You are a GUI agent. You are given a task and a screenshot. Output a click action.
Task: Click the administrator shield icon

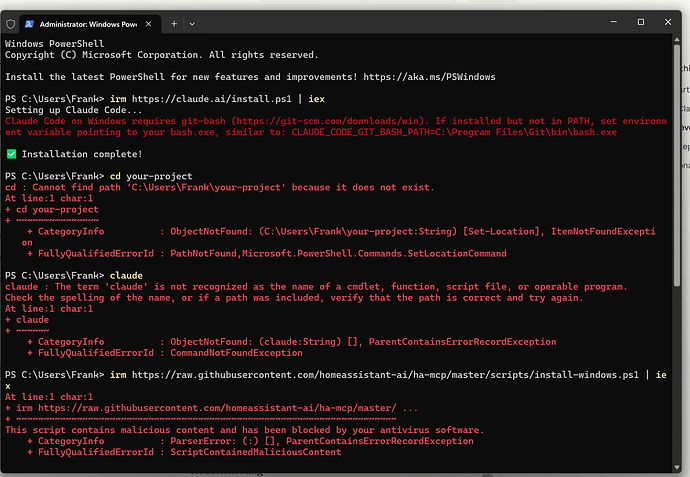(x=11, y=22)
